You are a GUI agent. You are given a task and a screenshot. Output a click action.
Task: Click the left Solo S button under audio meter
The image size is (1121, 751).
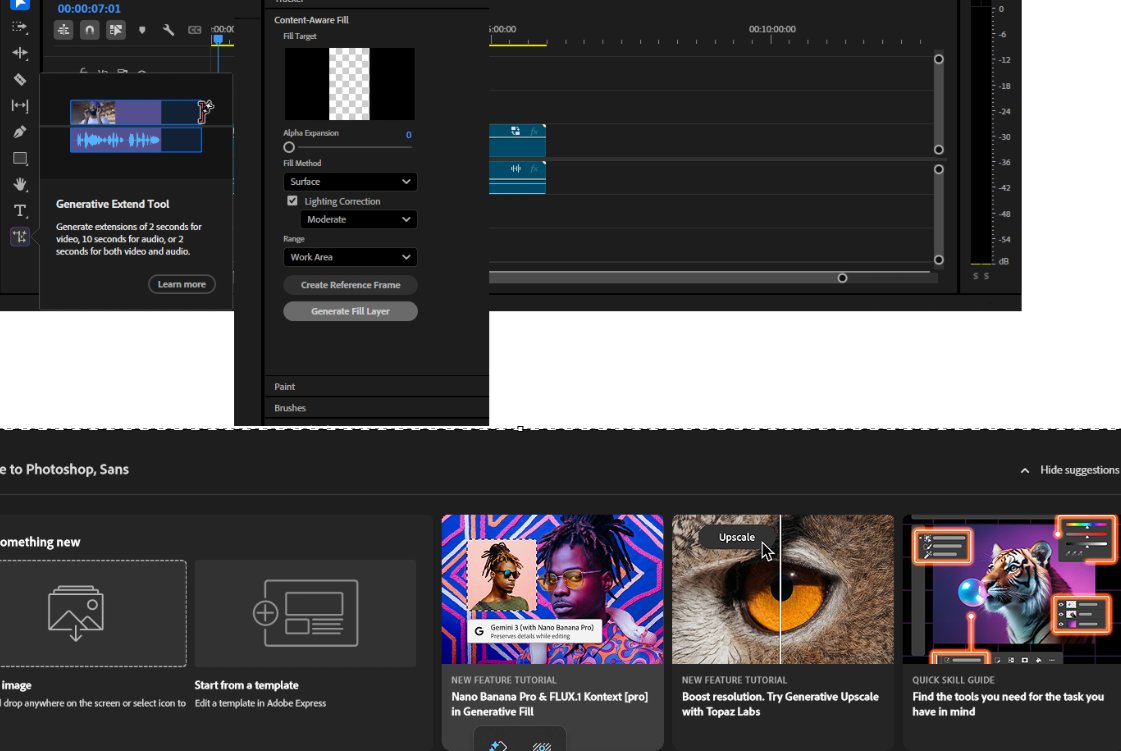(x=975, y=276)
